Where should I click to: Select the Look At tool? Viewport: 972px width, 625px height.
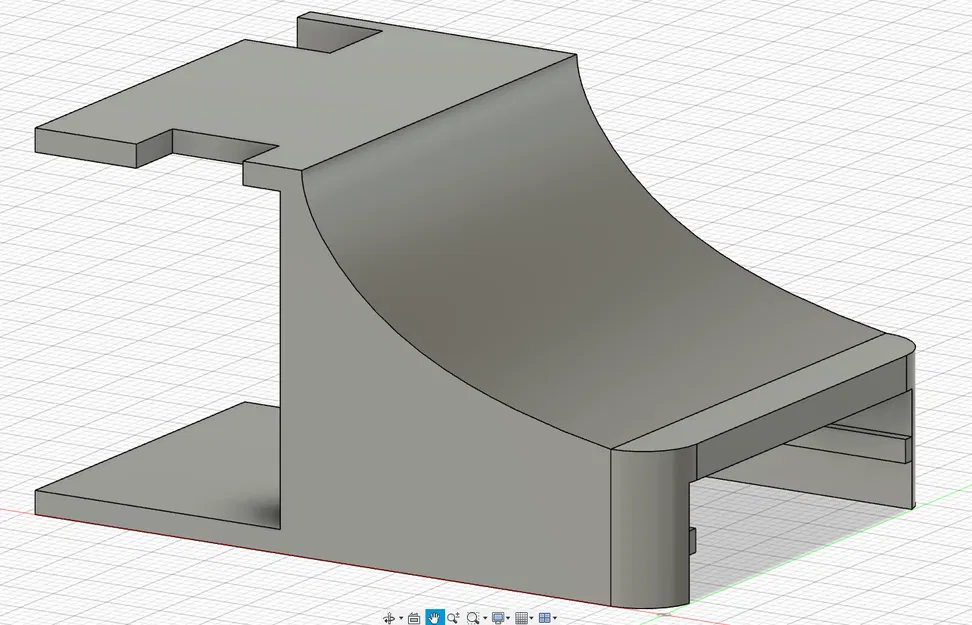pos(414,618)
